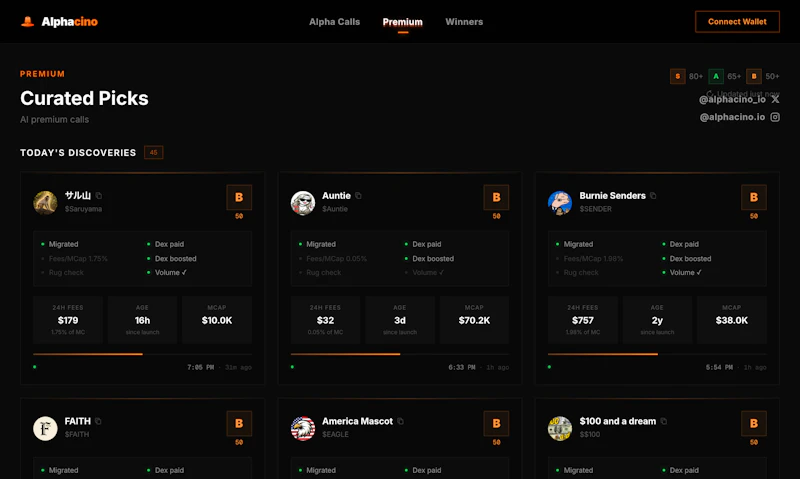The image size is (800, 479).
Task: Click Fees/MCap 1.75% on Saruyama card
Action: 78,259
